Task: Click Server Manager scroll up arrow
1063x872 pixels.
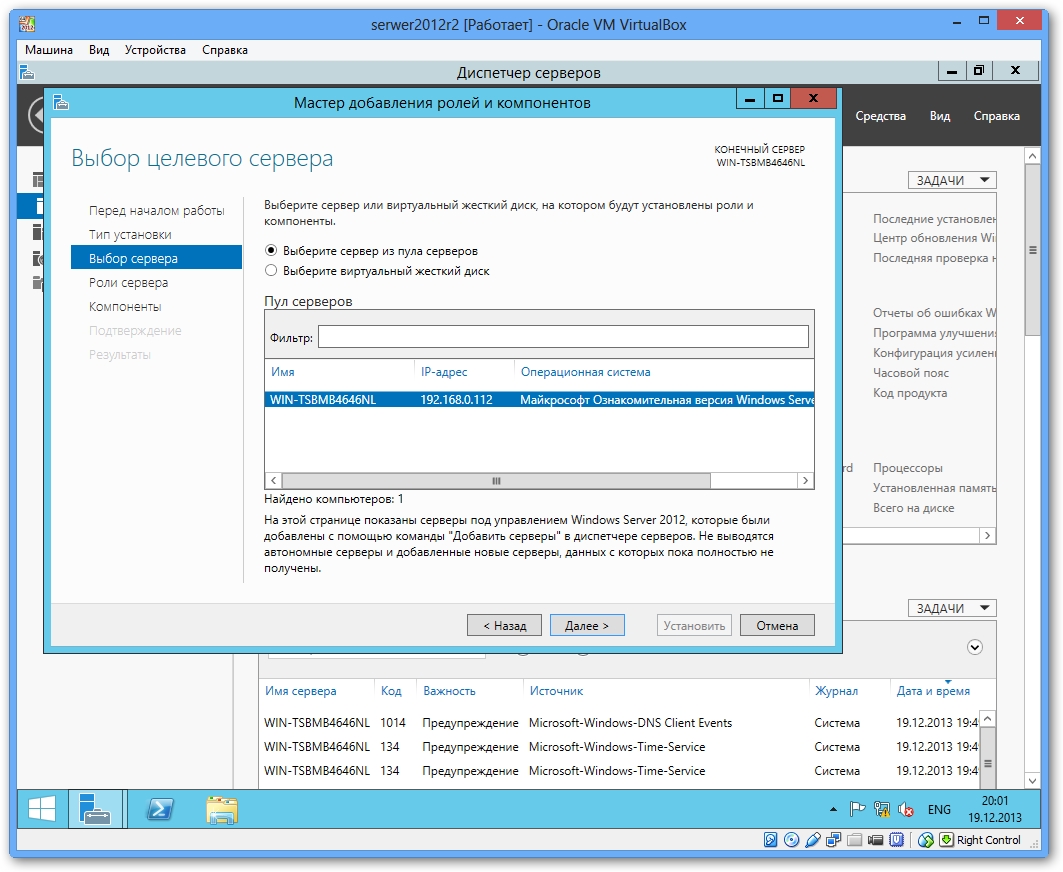Action: 1032,157
